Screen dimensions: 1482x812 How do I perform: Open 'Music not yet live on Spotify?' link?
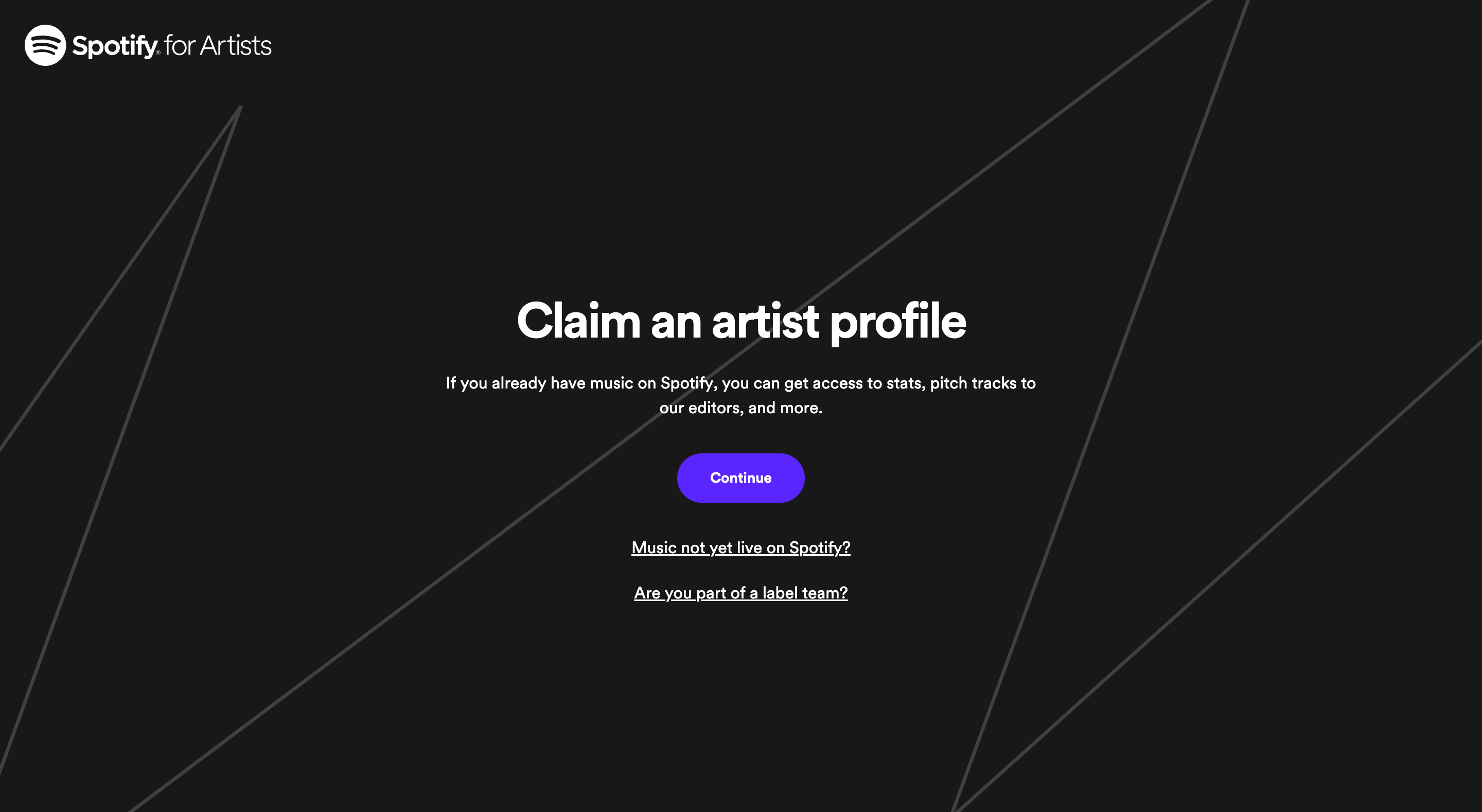pyautogui.click(x=740, y=548)
